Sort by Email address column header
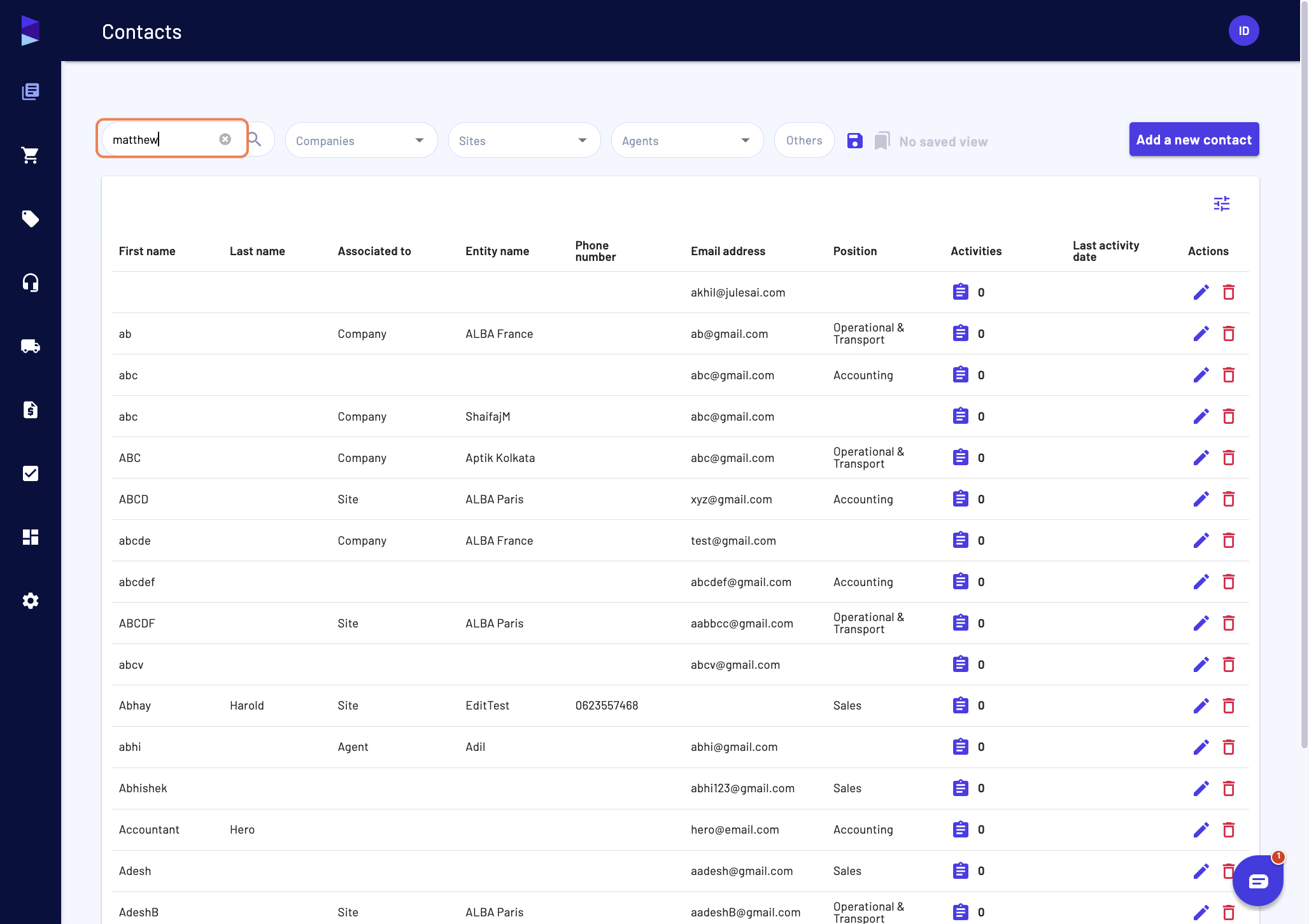This screenshot has width=1309, height=924. pyautogui.click(x=728, y=251)
